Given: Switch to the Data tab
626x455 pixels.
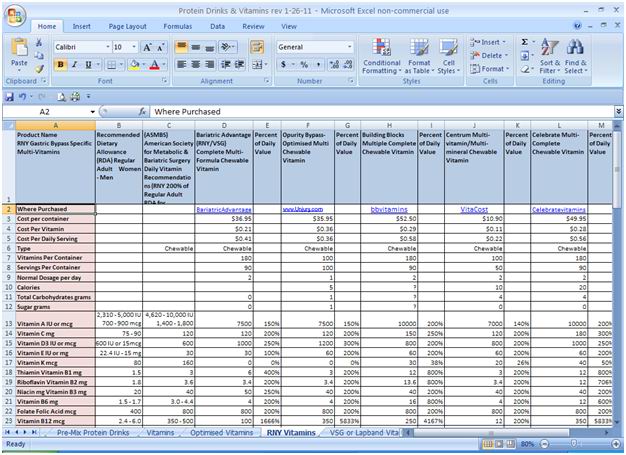Looking at the screenshot, I should (217, 26).
